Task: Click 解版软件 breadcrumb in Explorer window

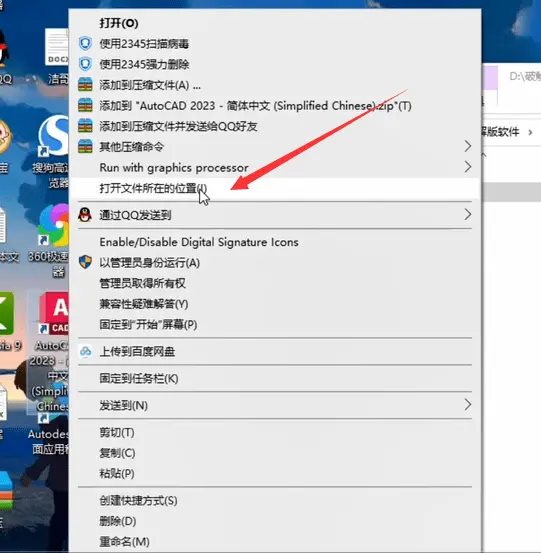Action: (x=501, y=132)
